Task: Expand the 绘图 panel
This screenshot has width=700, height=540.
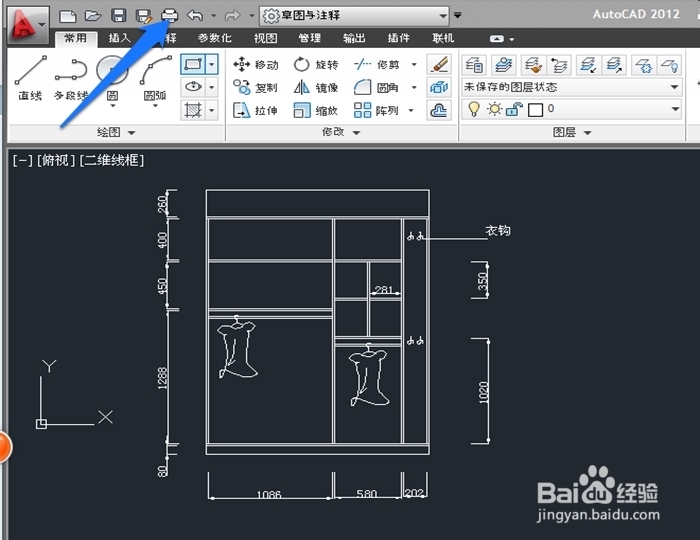Action: [116, 132]
